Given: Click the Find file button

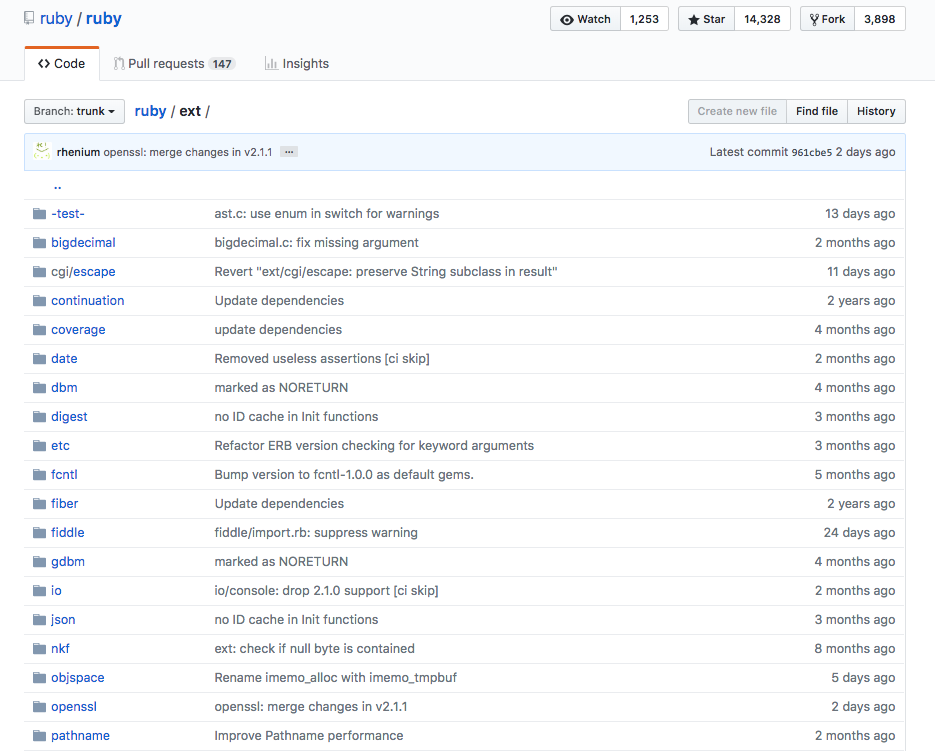Looking at the screenshot, I should coord(817,112).
